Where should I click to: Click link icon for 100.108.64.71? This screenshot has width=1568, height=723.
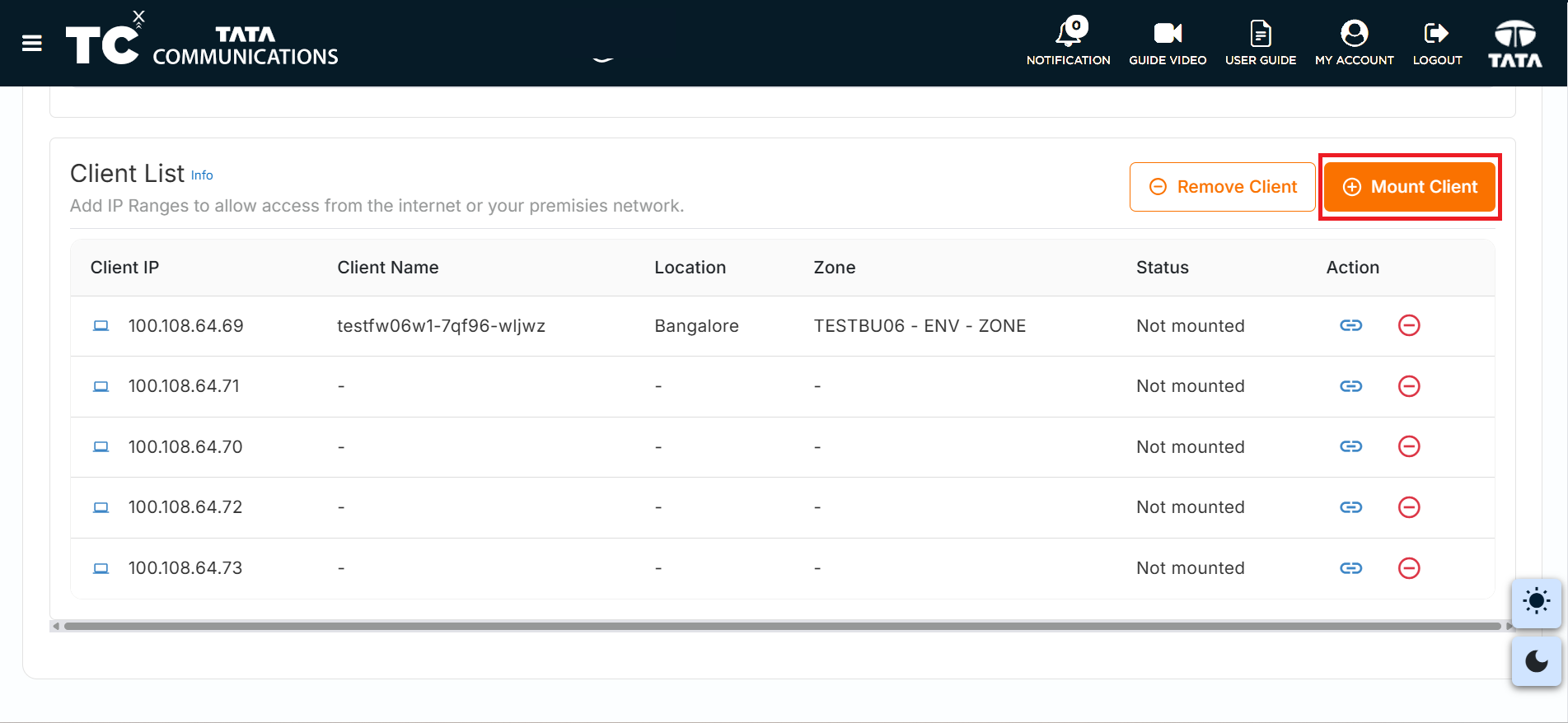(1351, 386)
